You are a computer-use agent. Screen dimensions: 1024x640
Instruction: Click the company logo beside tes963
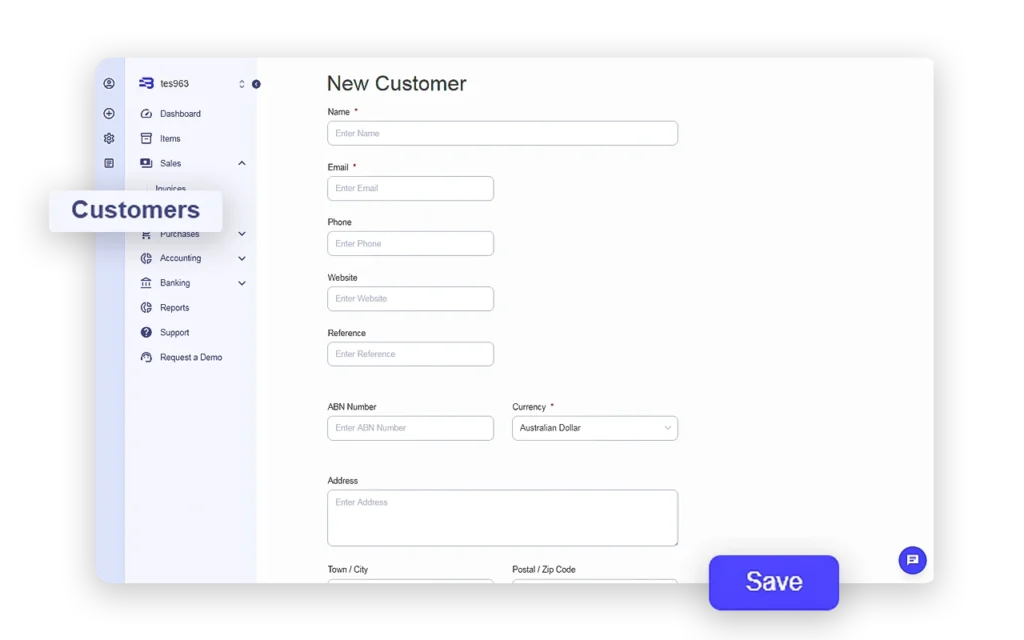146,83
